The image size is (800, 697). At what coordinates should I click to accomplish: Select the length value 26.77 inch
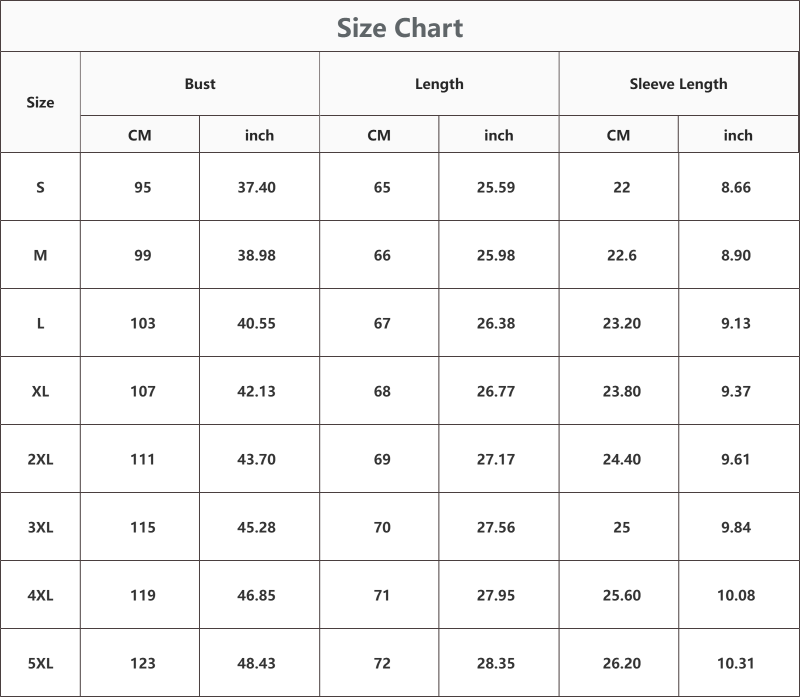[x=496, y=391]
